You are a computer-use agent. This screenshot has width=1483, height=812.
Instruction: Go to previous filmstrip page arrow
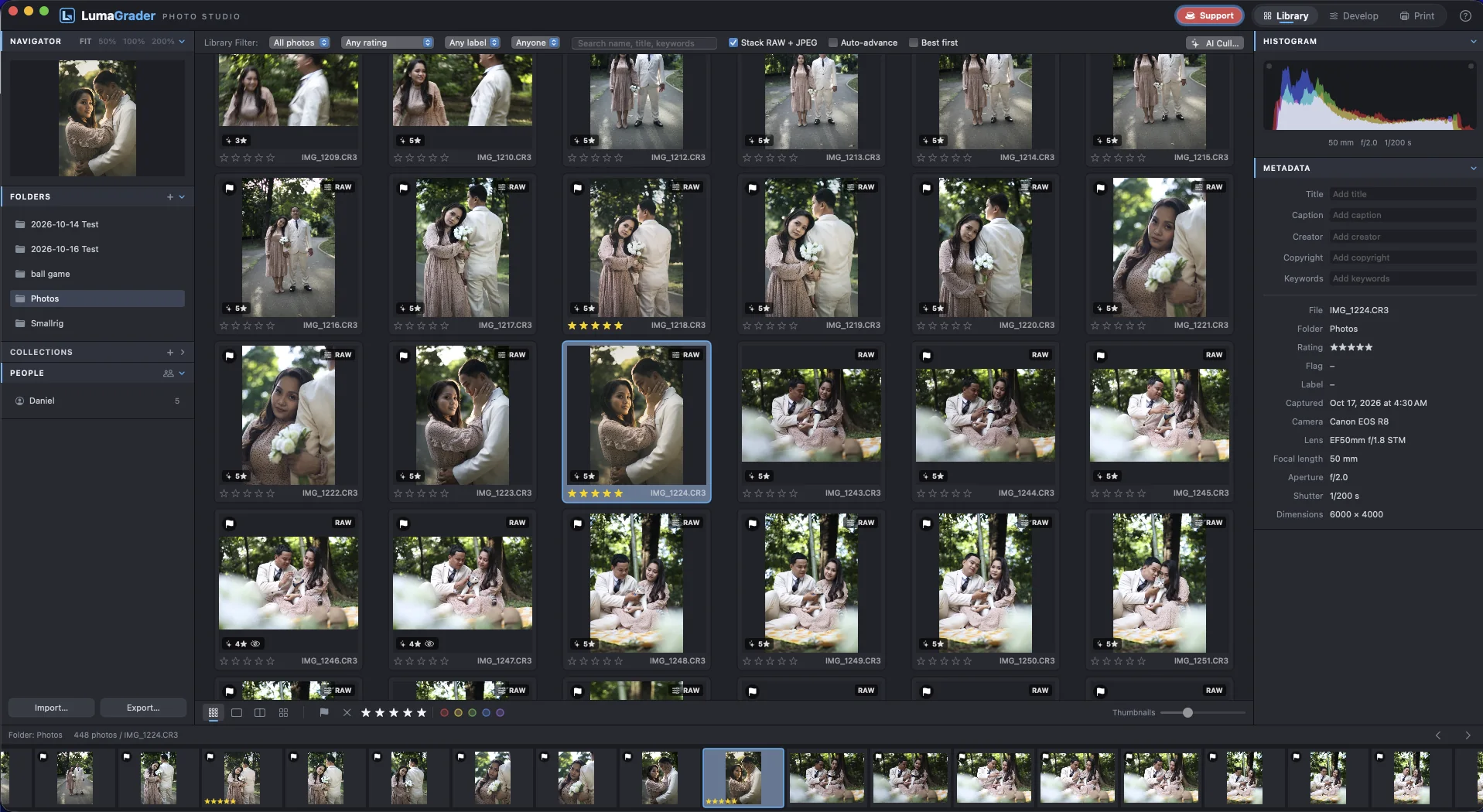coord(1438,735)
